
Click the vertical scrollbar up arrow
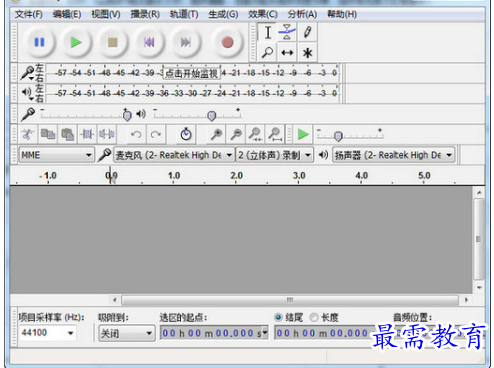point(479,193)
